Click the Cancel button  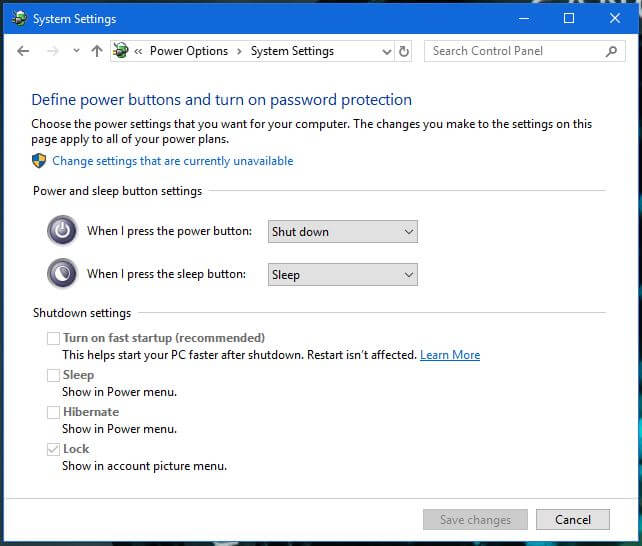point(573,520)
